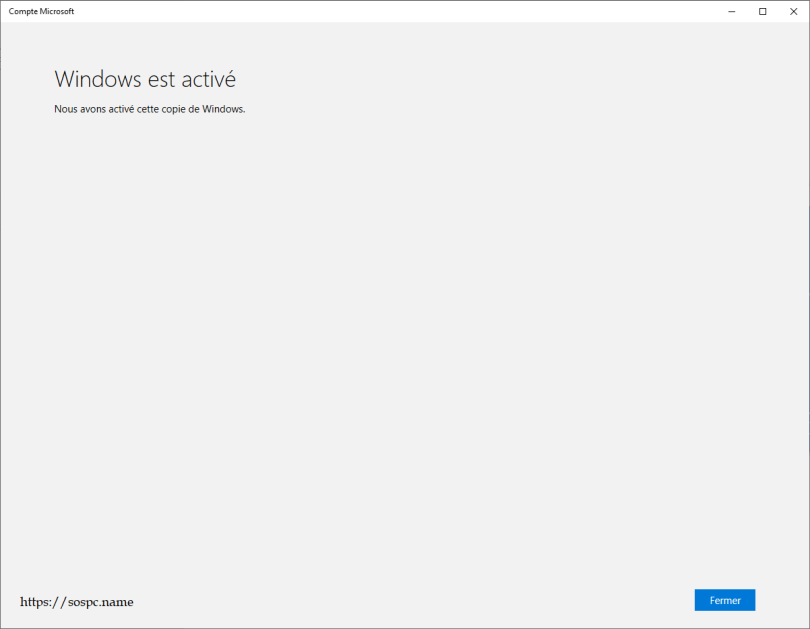
Task: Select the word 'Windows' in the heading
Action: tap(98, 79)
